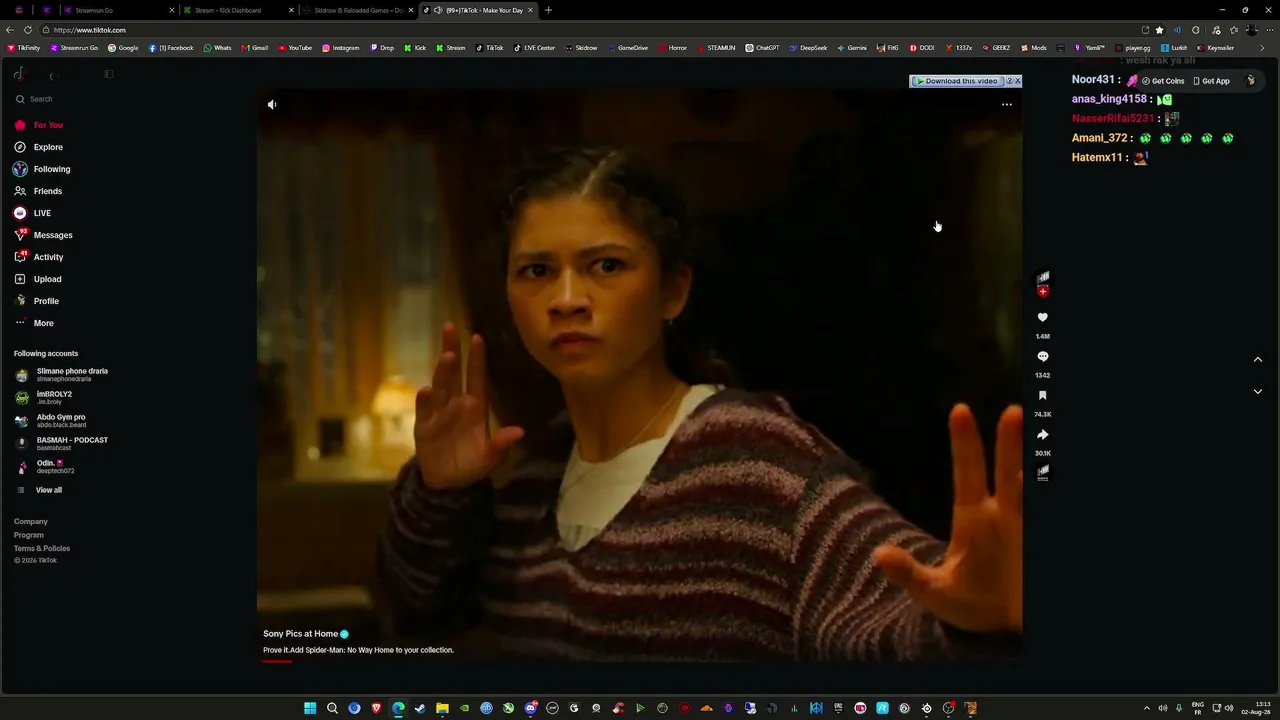Open Steam from the taskbar

420,708
